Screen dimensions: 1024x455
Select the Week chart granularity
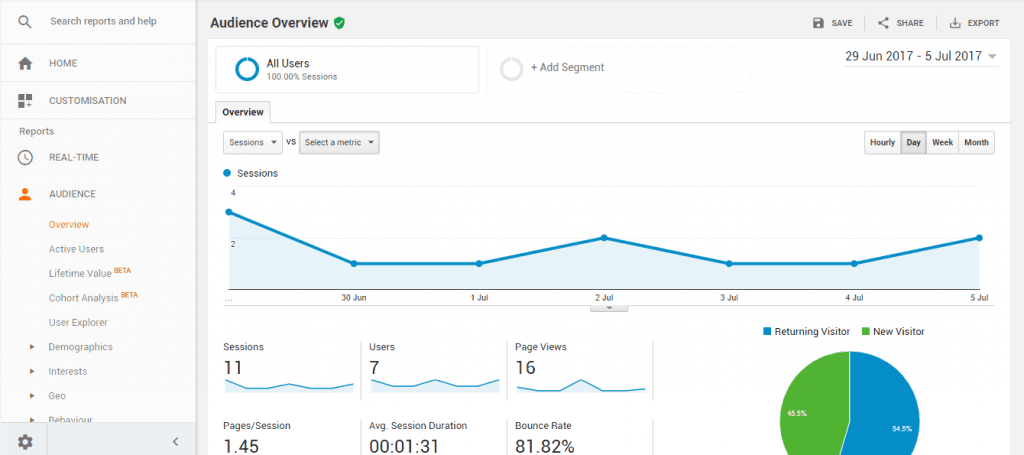tap(942, 142)
